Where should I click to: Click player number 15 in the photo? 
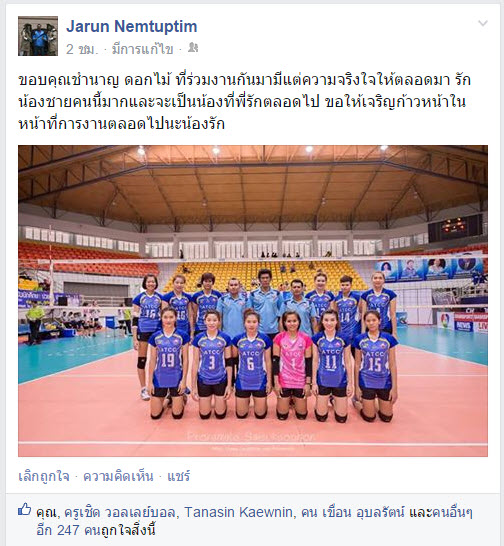pos(375,366)
